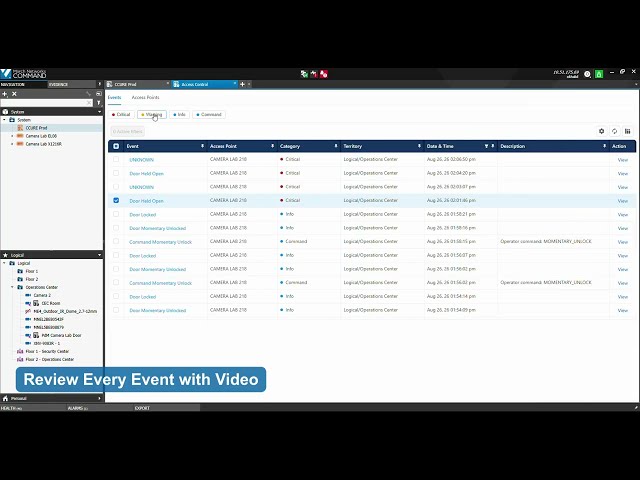Open the CCURE Prod workspace tab
The image size is (640, 480).
138,84
